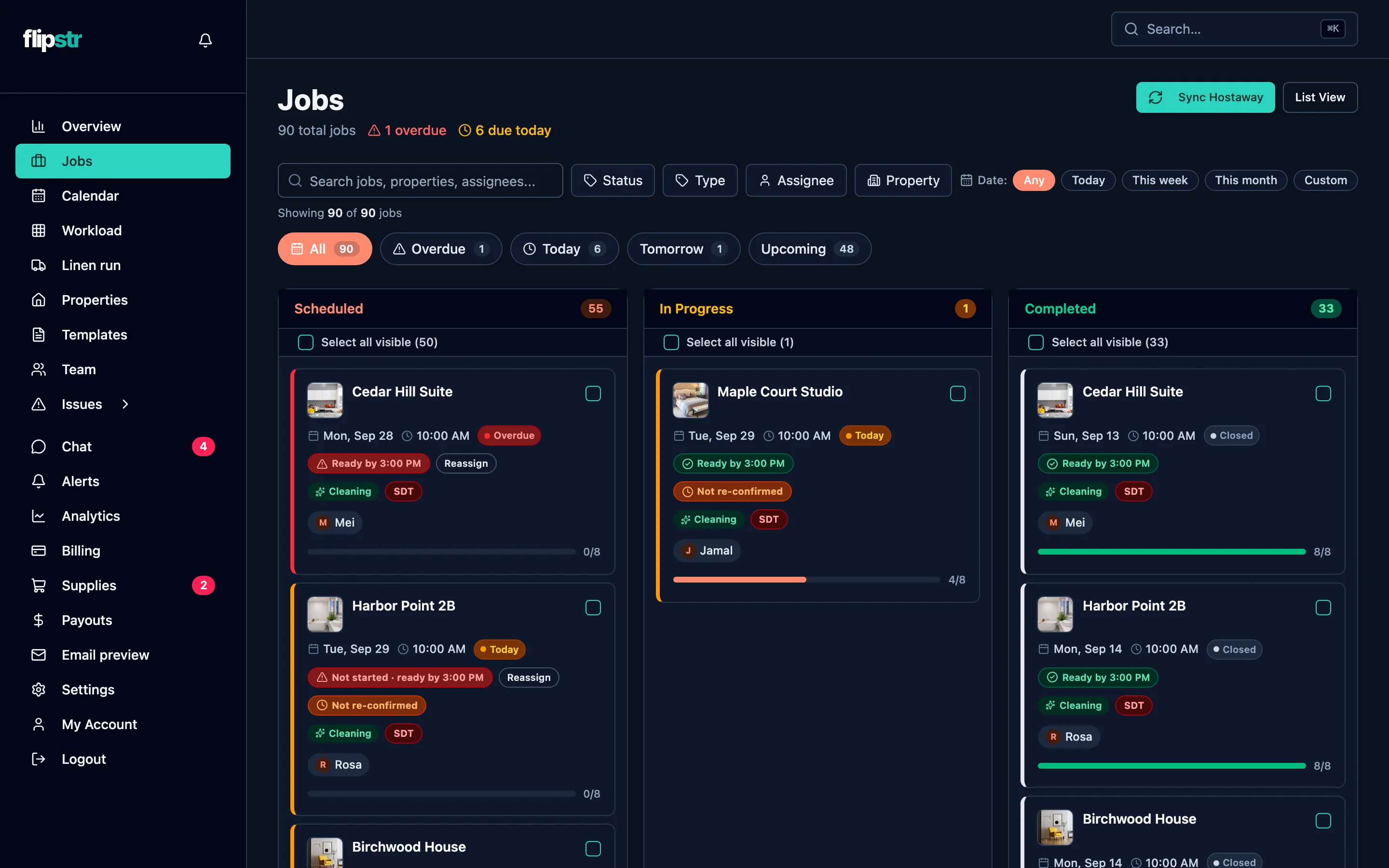
Task: Click Maple Court Studio 4/8 progress bar
Action: (x=806, y=580)
